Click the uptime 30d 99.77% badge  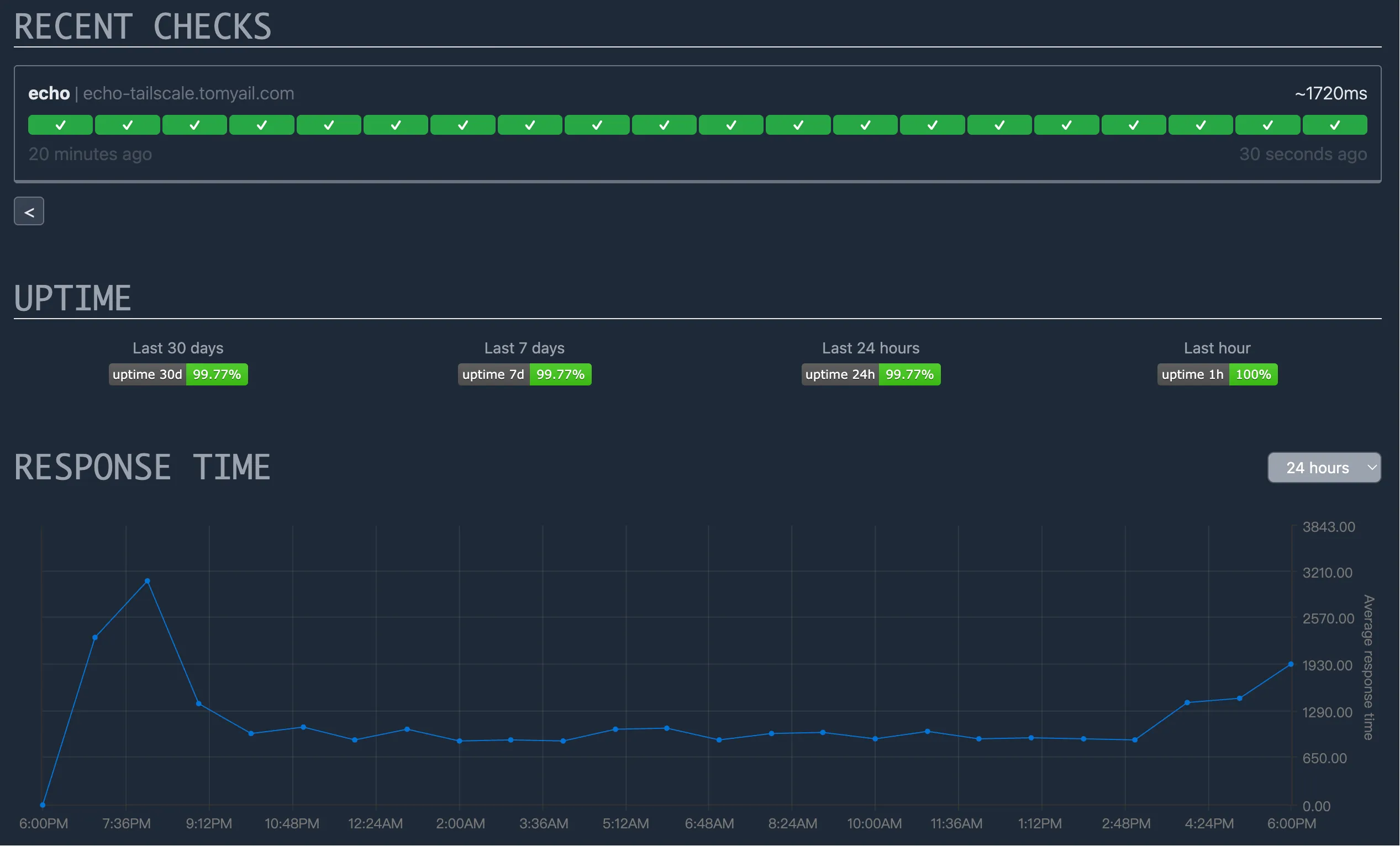coord(178,375)
